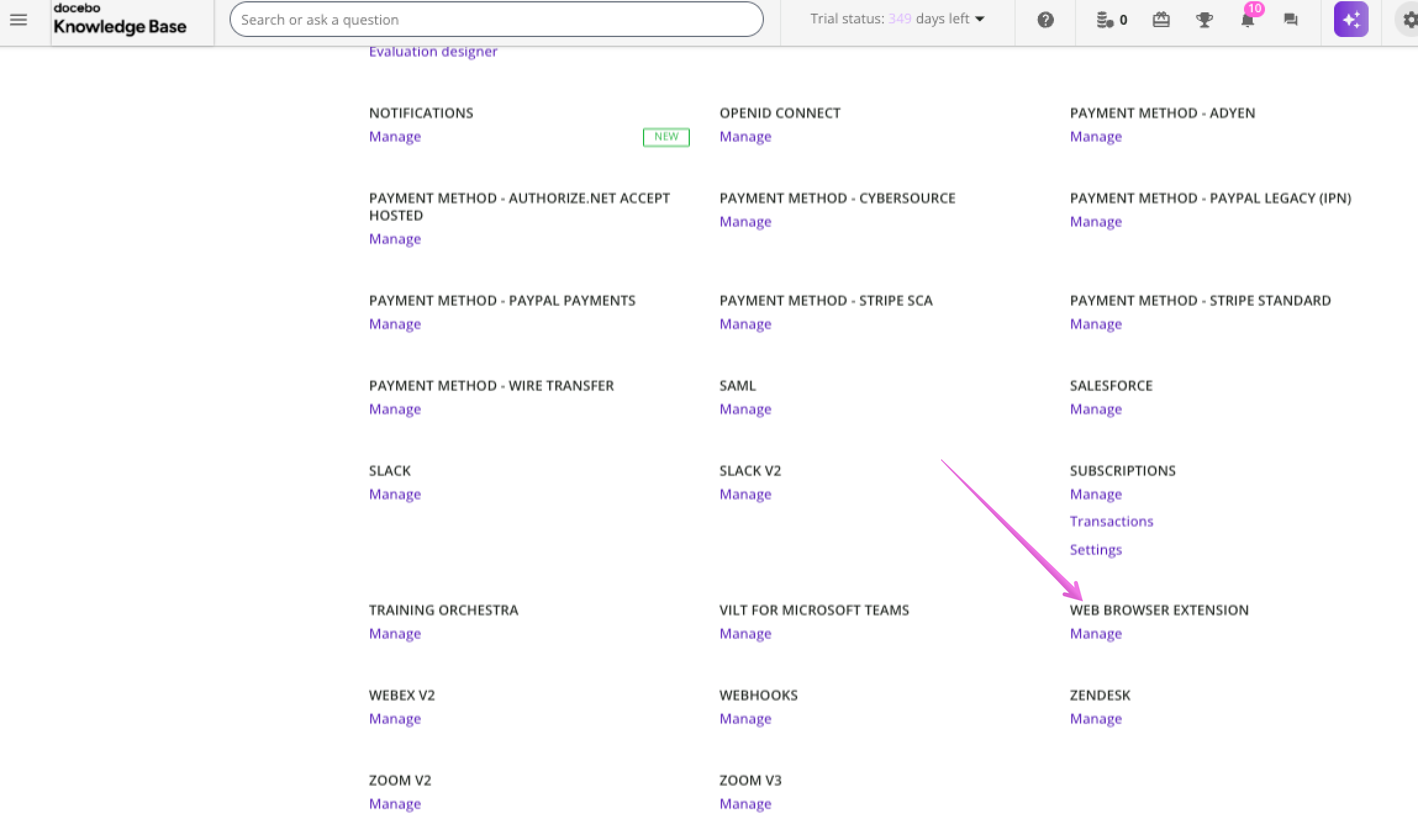
Task: Open the hamburger navigation menu
Action: [19, 19]
